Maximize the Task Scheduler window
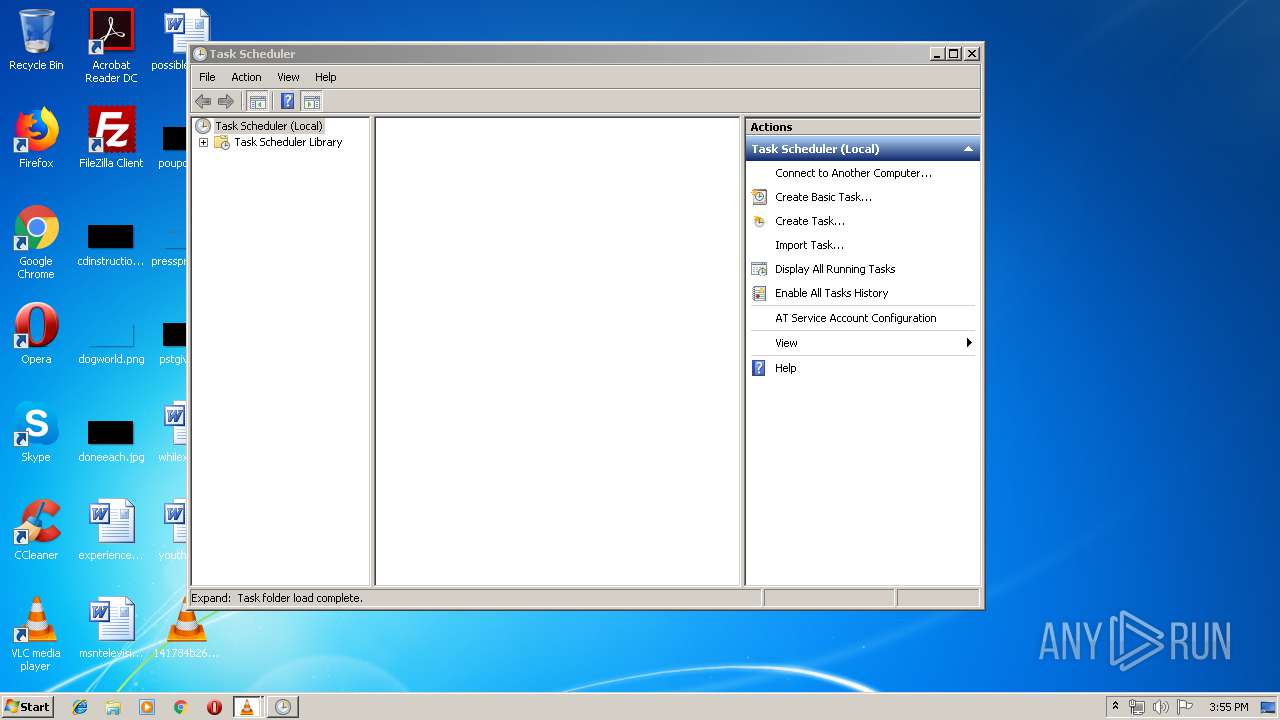 (x=954, y=54)
